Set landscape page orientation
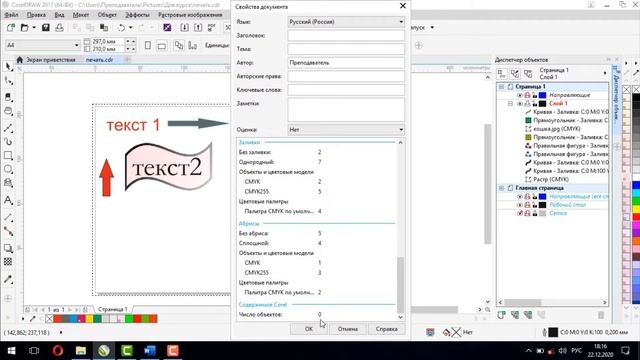The height and width of the screenshot is (360, 640). coord(162,45)
